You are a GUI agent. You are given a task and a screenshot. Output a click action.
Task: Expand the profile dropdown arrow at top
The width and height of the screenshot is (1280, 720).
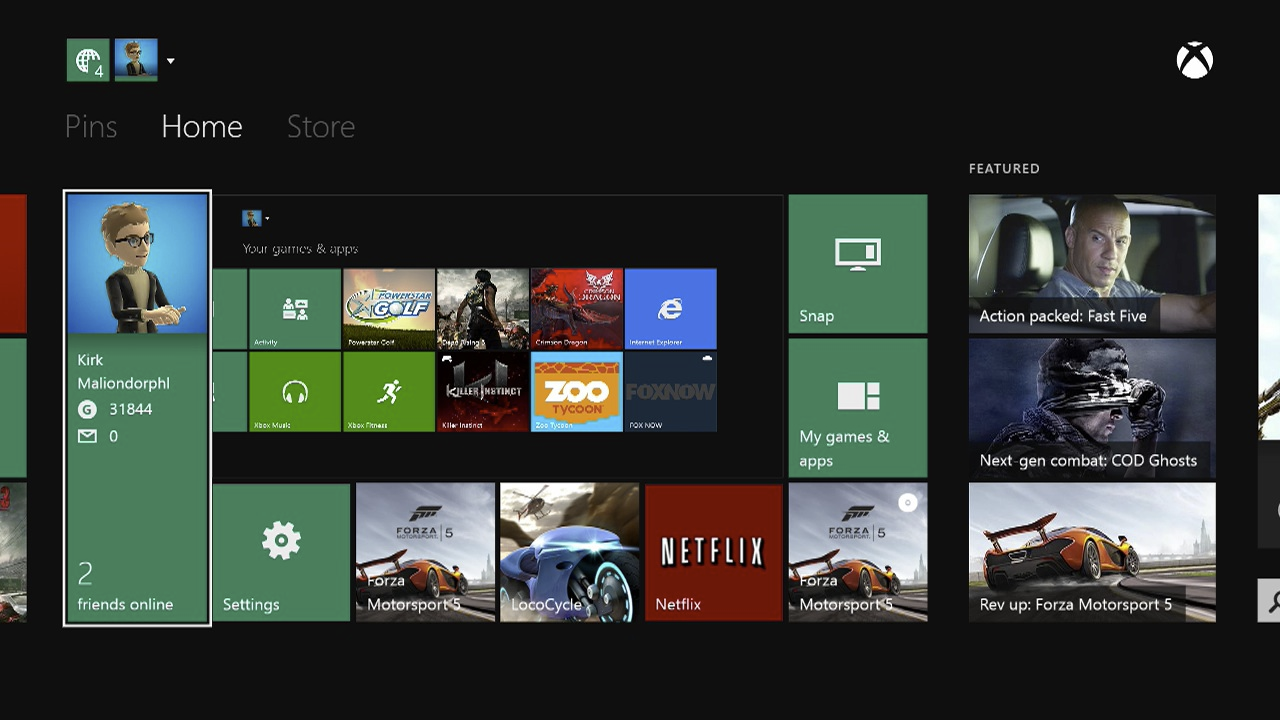(x=171, y=61)
